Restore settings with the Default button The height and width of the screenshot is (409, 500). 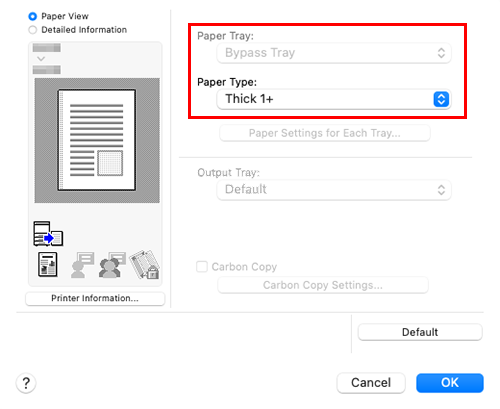click(x=420, y=332)
